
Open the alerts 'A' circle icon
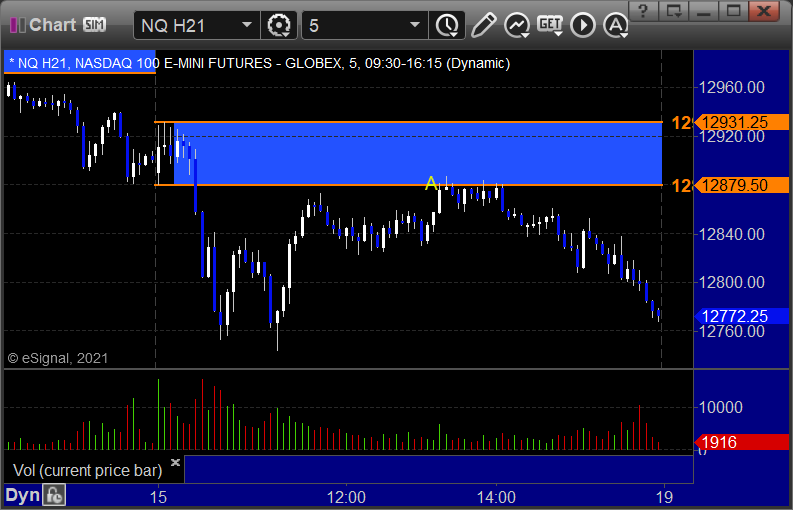point(615,25)
